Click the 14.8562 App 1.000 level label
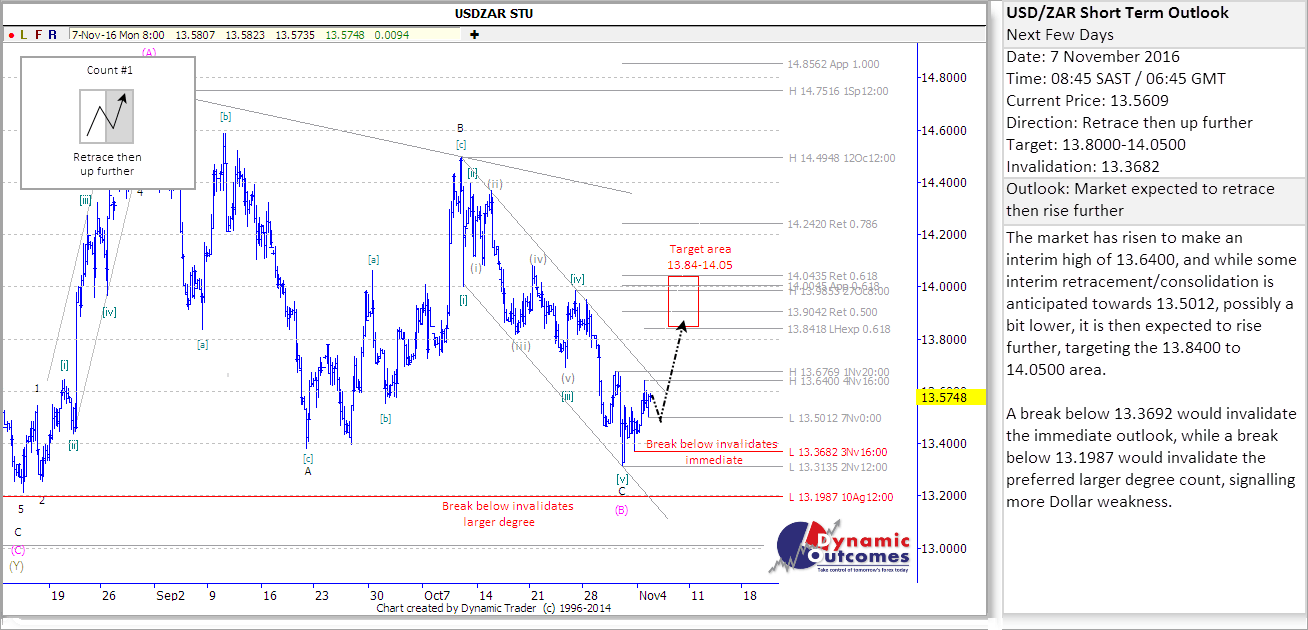1308x630 pixels. coord(833,64)
